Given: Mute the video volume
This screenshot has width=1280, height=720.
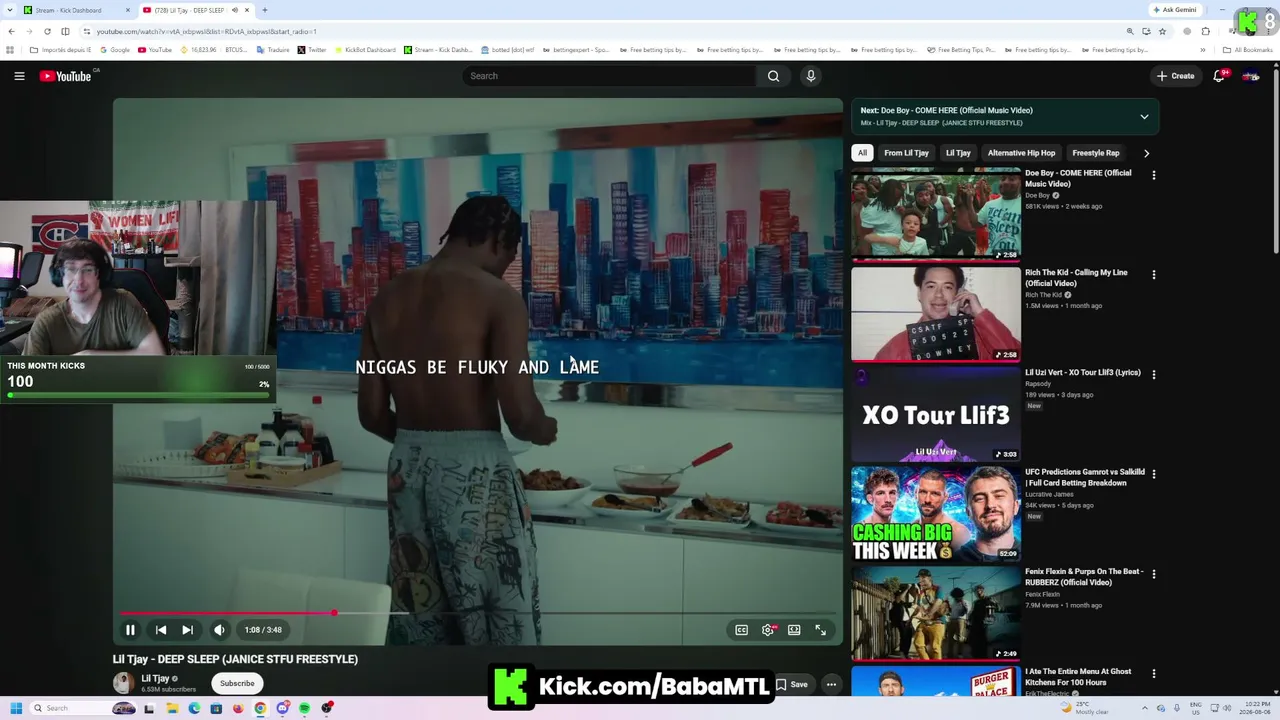Looking at the screenshot, I should 219,630.
